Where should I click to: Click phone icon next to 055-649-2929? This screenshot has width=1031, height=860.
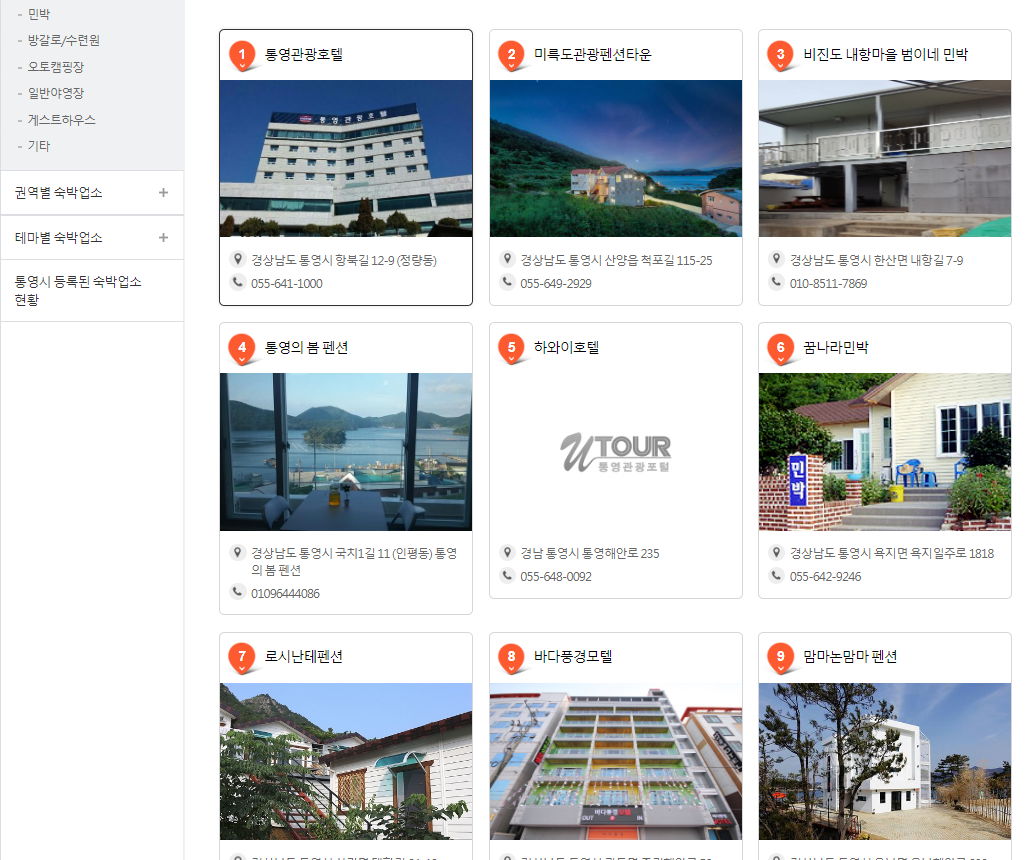click(507, 283)
